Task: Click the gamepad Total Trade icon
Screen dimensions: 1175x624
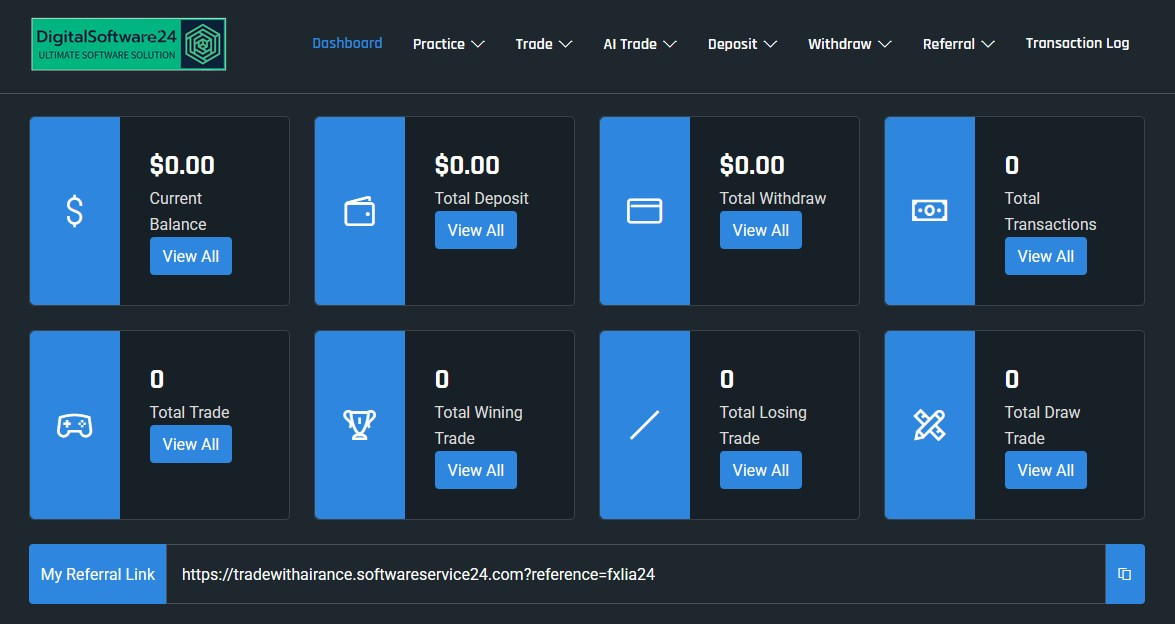Action: coord(75,425)
